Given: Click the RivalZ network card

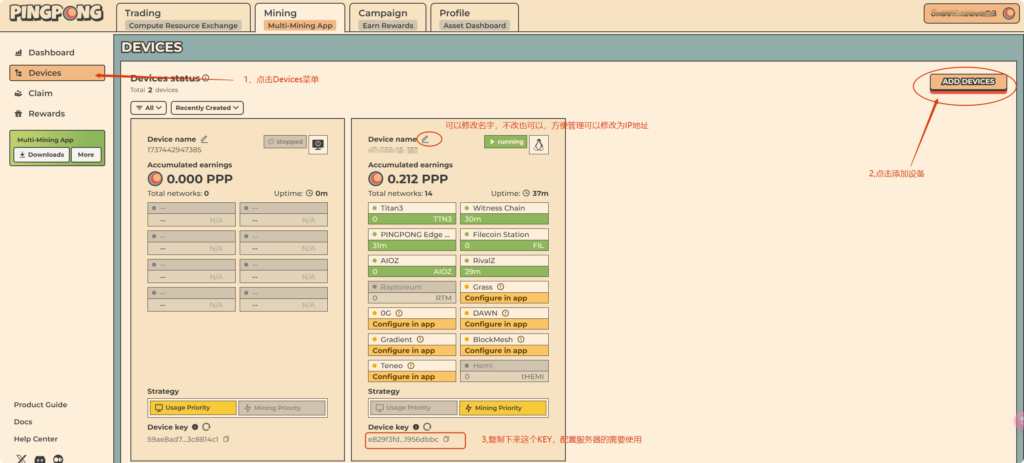Looking at the screenshot, I should (504, 266).
